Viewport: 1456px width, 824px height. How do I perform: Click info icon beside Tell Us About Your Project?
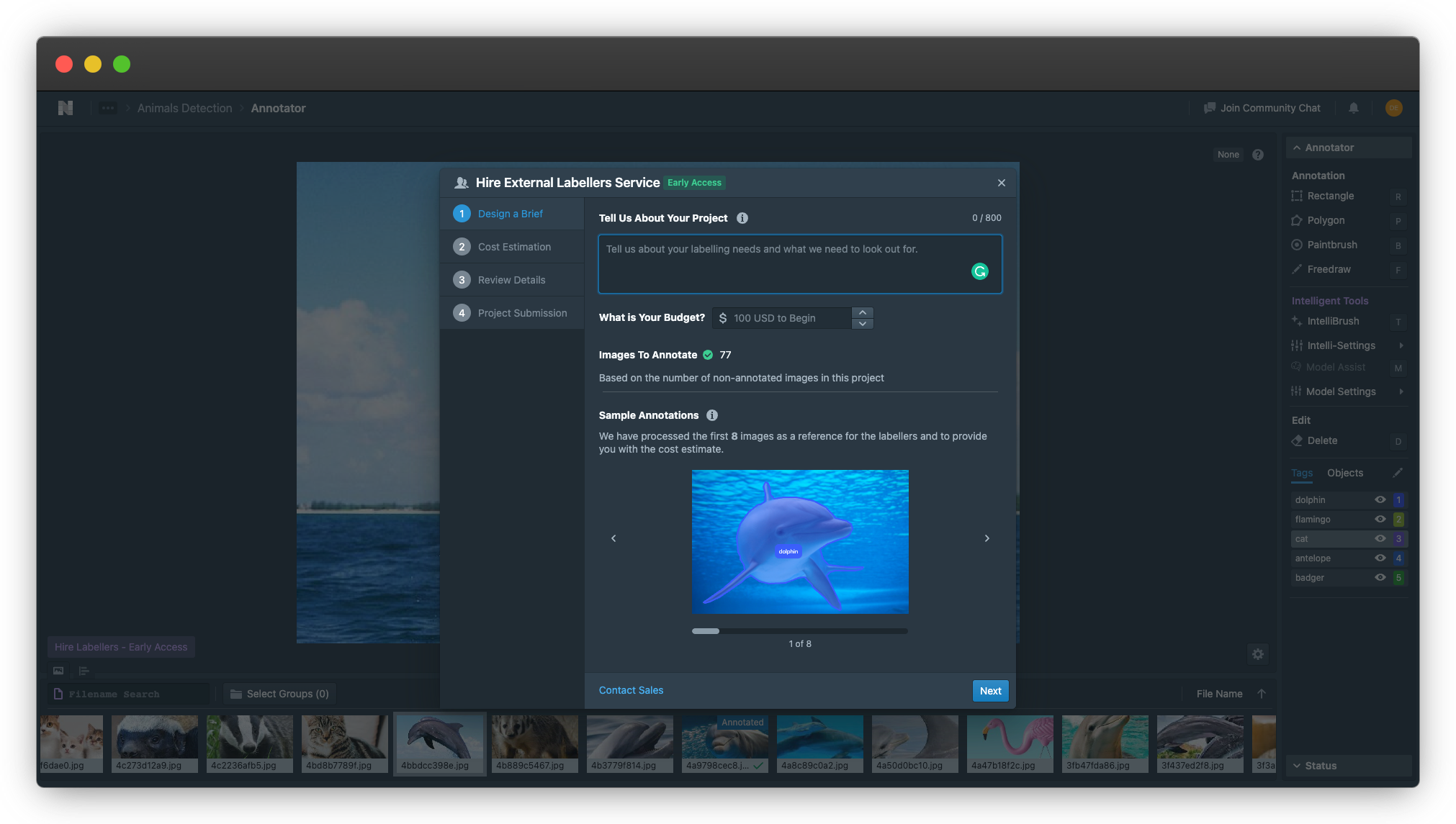[742, 218]
